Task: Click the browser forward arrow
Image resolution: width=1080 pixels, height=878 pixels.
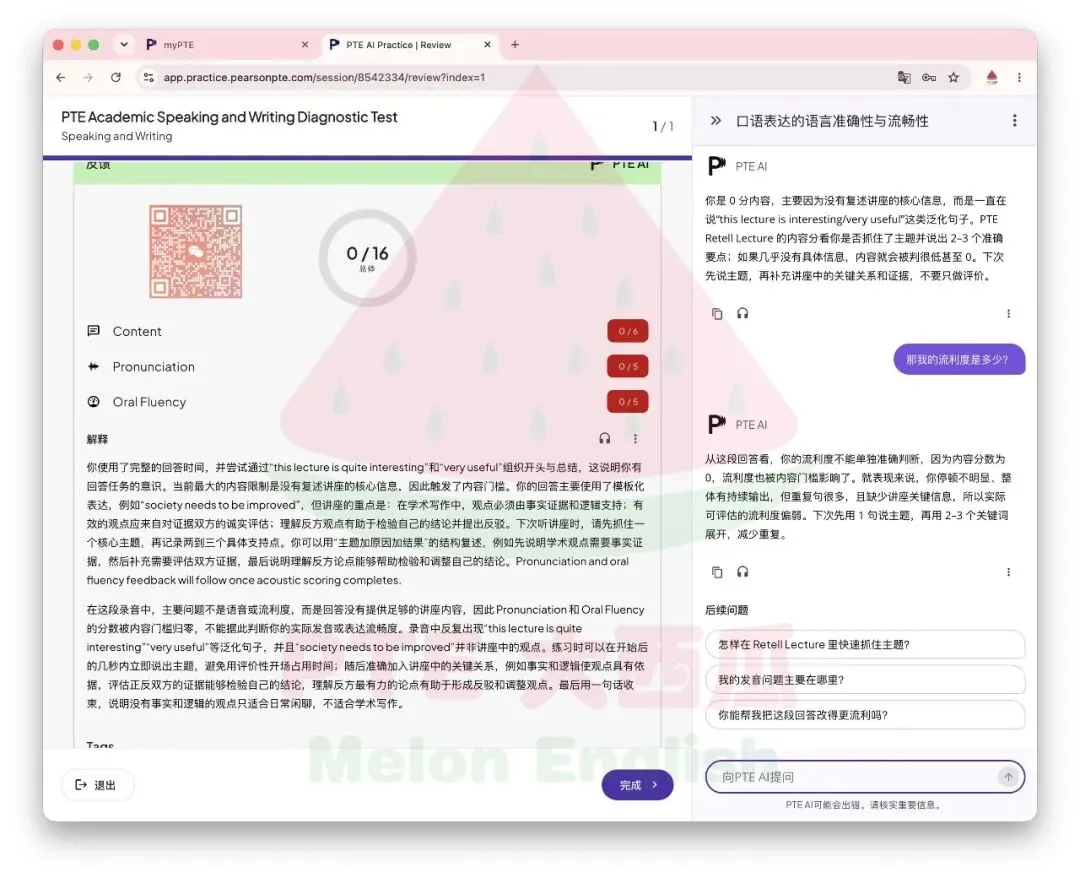Action: pyautogui.click(x=87, y=78)
